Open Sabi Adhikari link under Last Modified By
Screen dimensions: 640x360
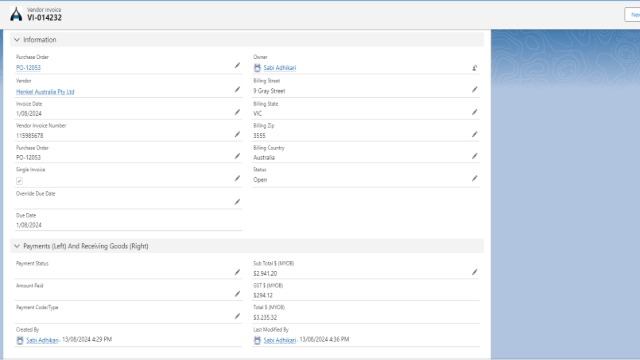click(x=280, y=340)
